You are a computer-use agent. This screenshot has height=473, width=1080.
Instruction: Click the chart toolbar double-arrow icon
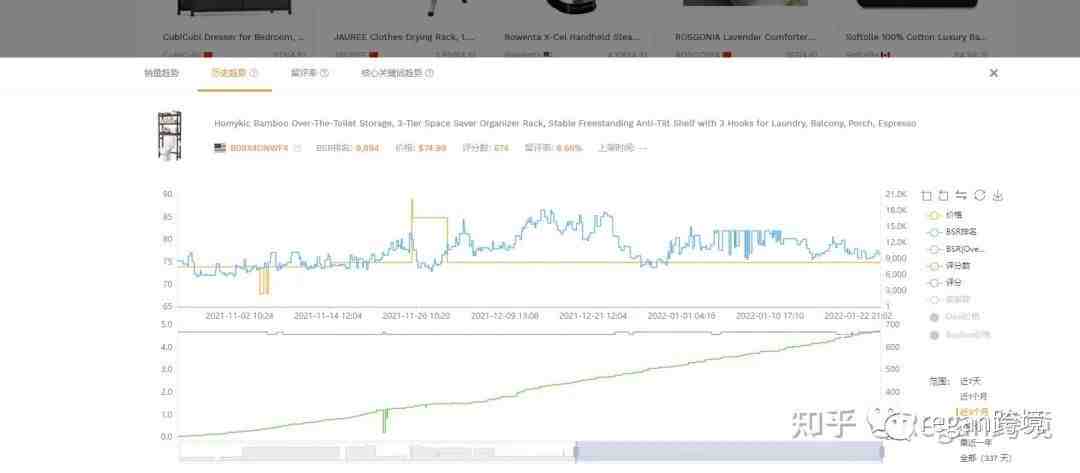click(x=962, y=196)
